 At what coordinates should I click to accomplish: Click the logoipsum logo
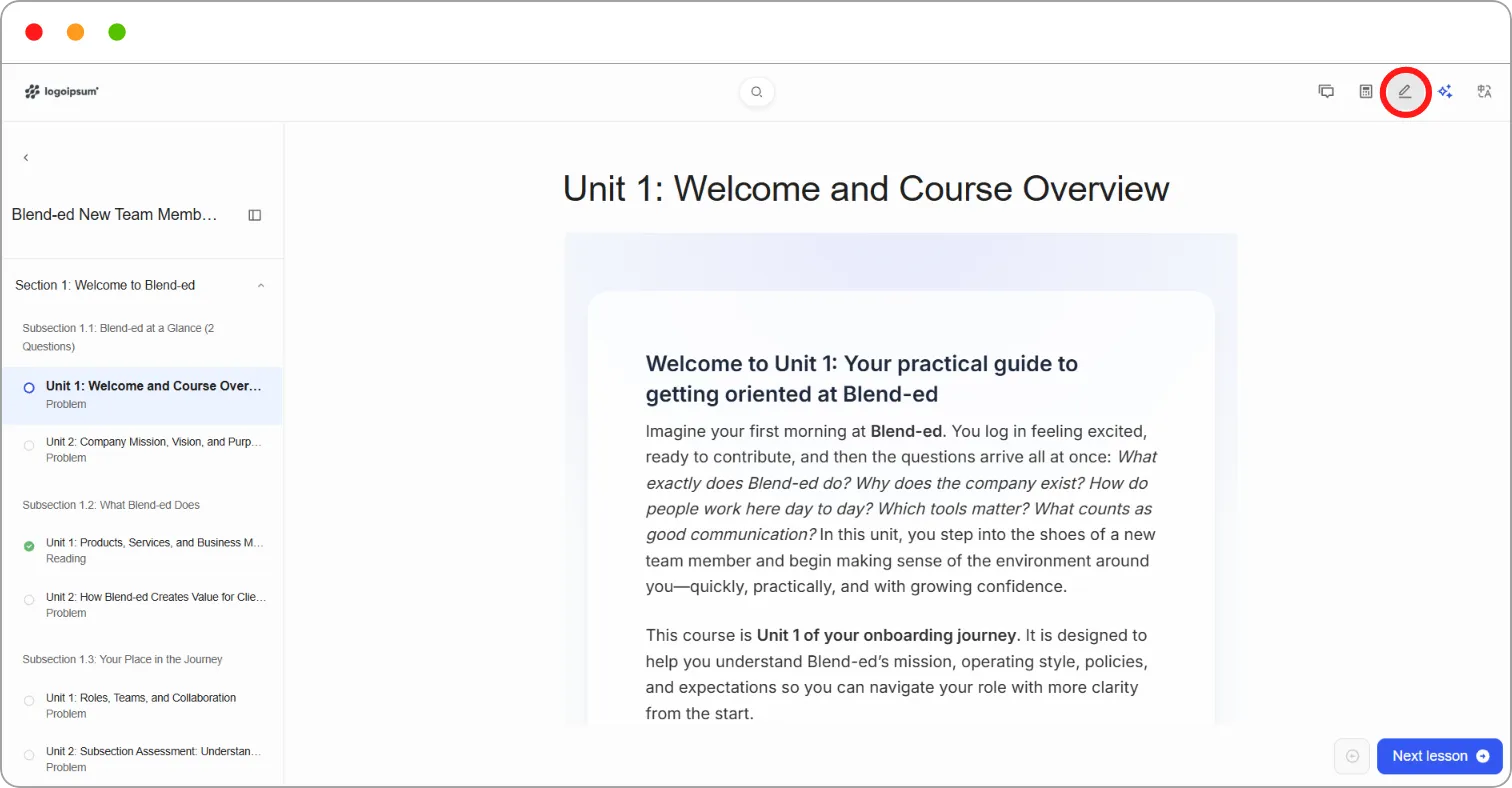pyautogui.click(x=61, y=92)
